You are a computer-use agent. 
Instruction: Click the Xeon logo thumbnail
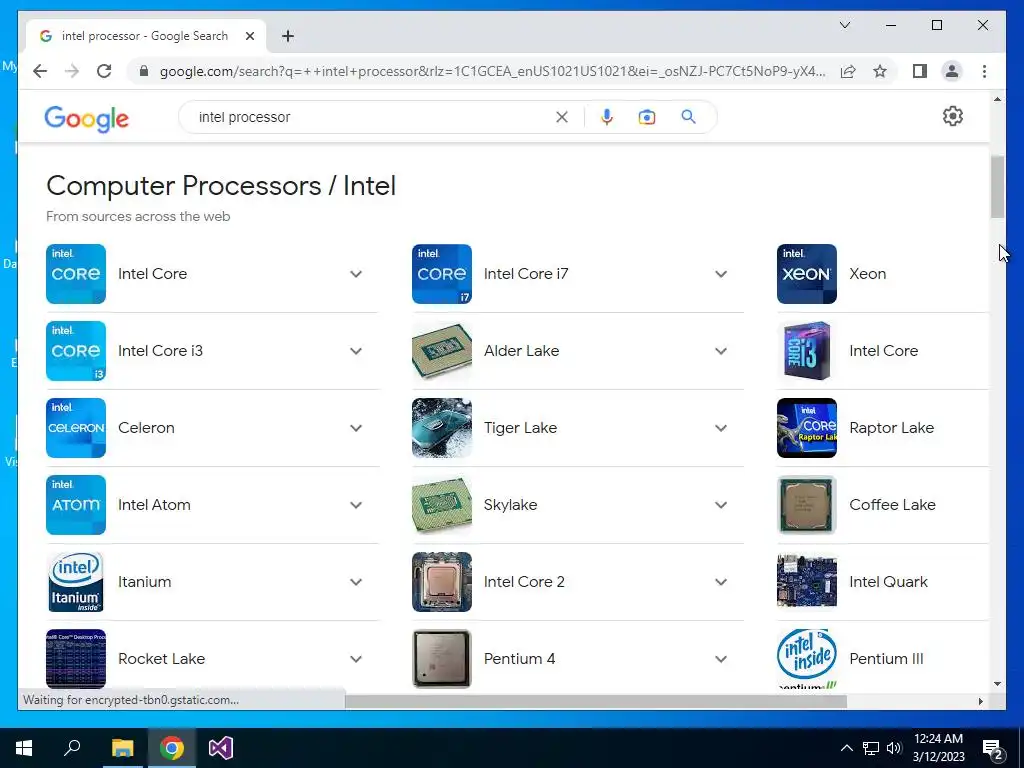coord(807,274)
